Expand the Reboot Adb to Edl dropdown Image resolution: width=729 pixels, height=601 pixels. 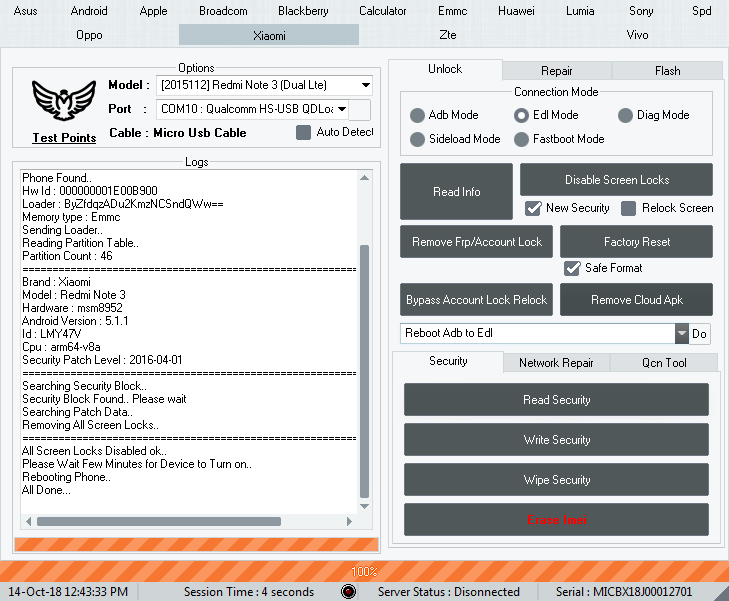pos(682,333)
